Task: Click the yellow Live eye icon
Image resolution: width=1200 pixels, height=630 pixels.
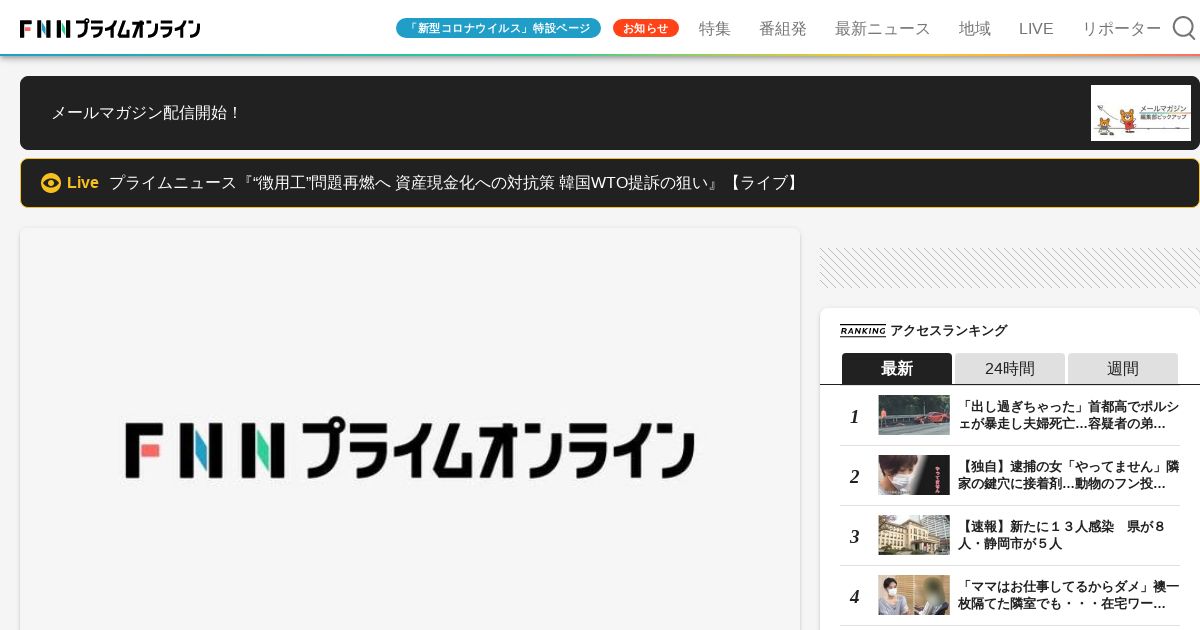Action: coord(51,183)
